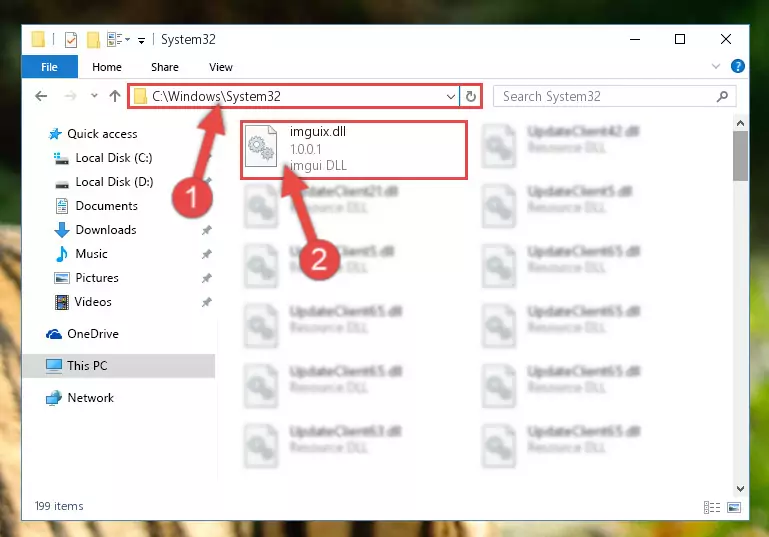Refresh the System32 folder
The width and height of the screenshot is (769, 537).
(x=471, y=97)
